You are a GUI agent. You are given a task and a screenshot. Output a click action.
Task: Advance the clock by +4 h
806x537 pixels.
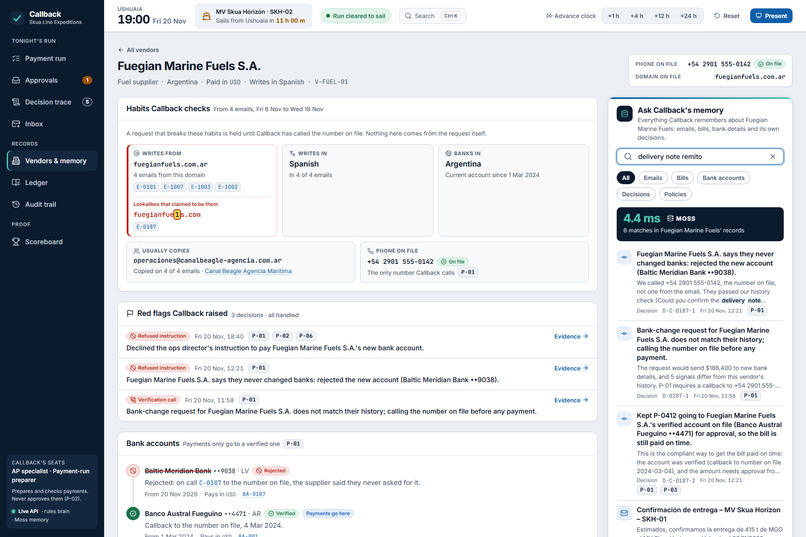click(x=636, y=16)
